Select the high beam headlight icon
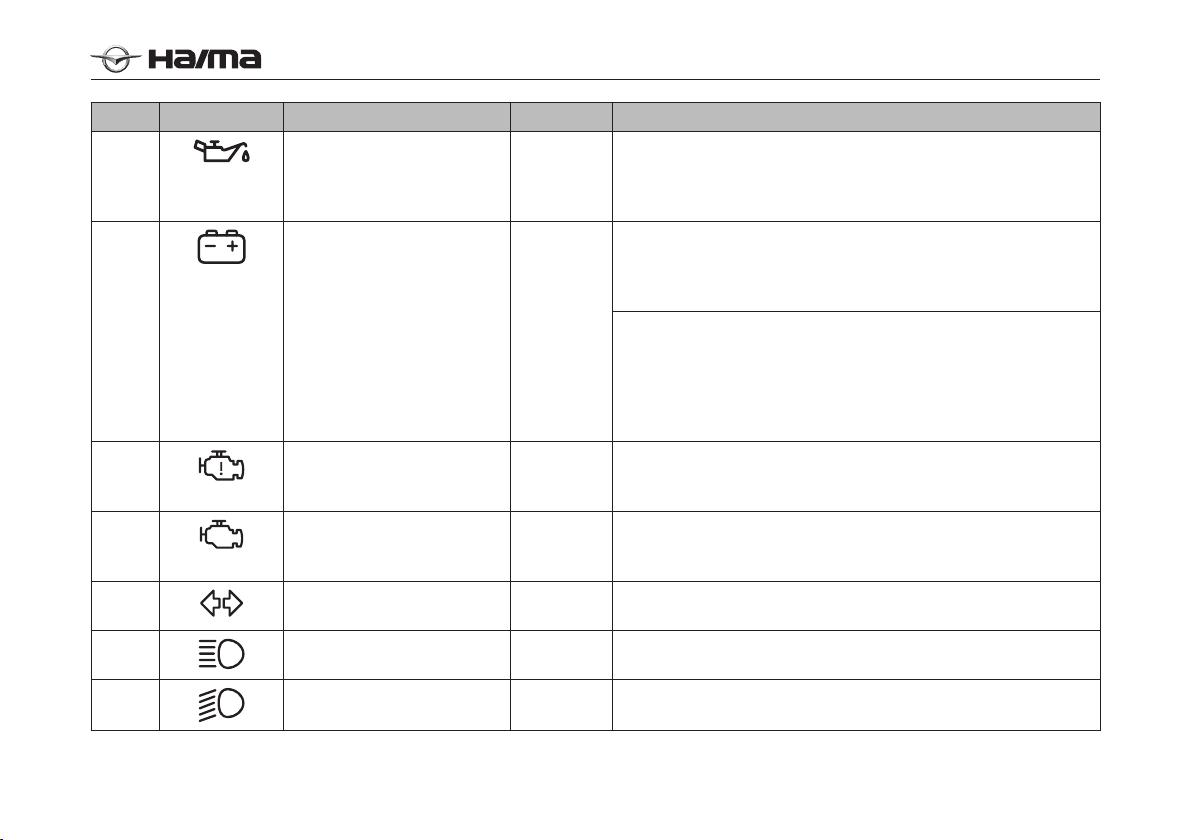Viewport: 1192px width, 840px height. [x=221, y=655]
